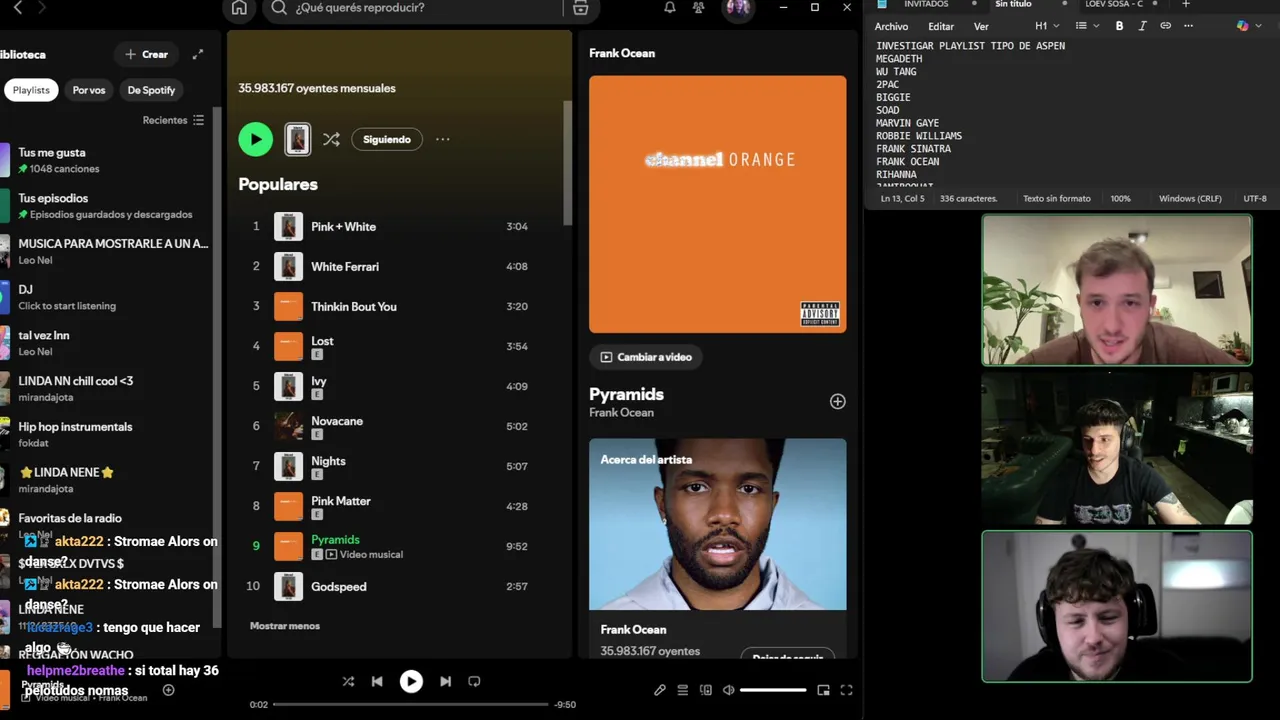This screenshot has height=720, width=1280.
Task: Open Spotify notifications bell
Action: pyautogui.click(x=670, y=8)
